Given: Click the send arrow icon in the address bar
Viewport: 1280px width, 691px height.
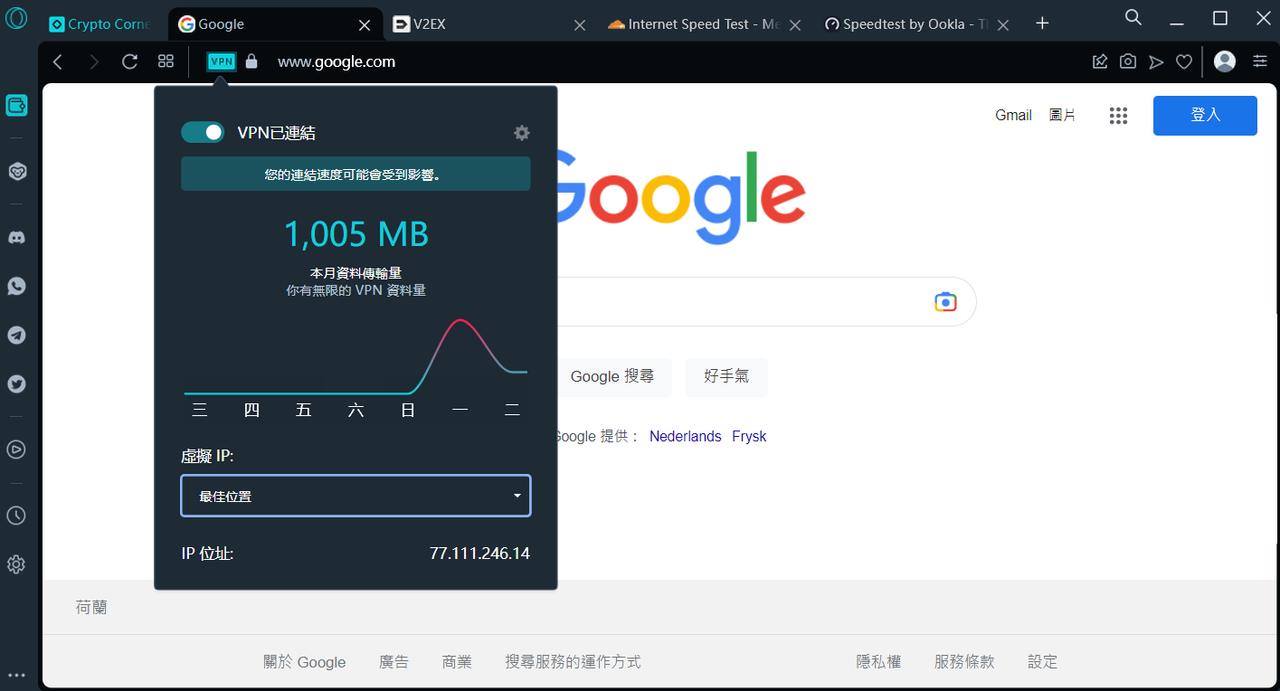Looking at the screenshot, I should pos(1156,62).
